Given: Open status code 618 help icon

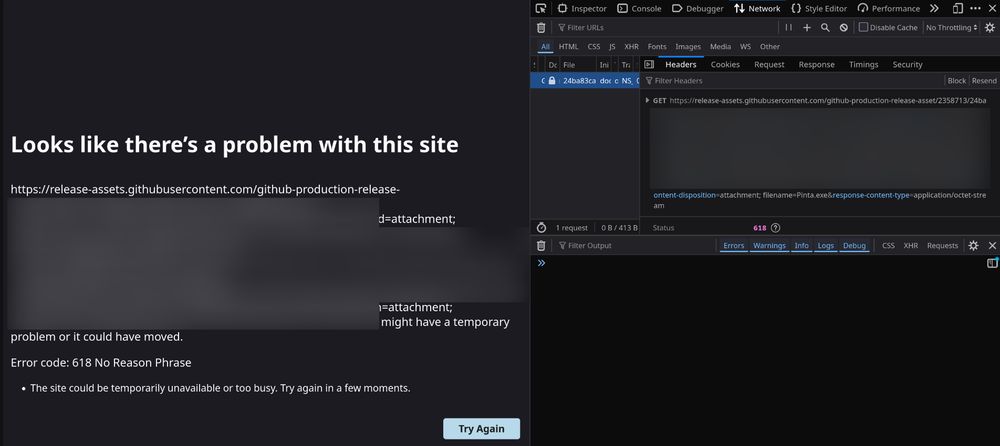Looking at the screenshot, I should point(776,228).
